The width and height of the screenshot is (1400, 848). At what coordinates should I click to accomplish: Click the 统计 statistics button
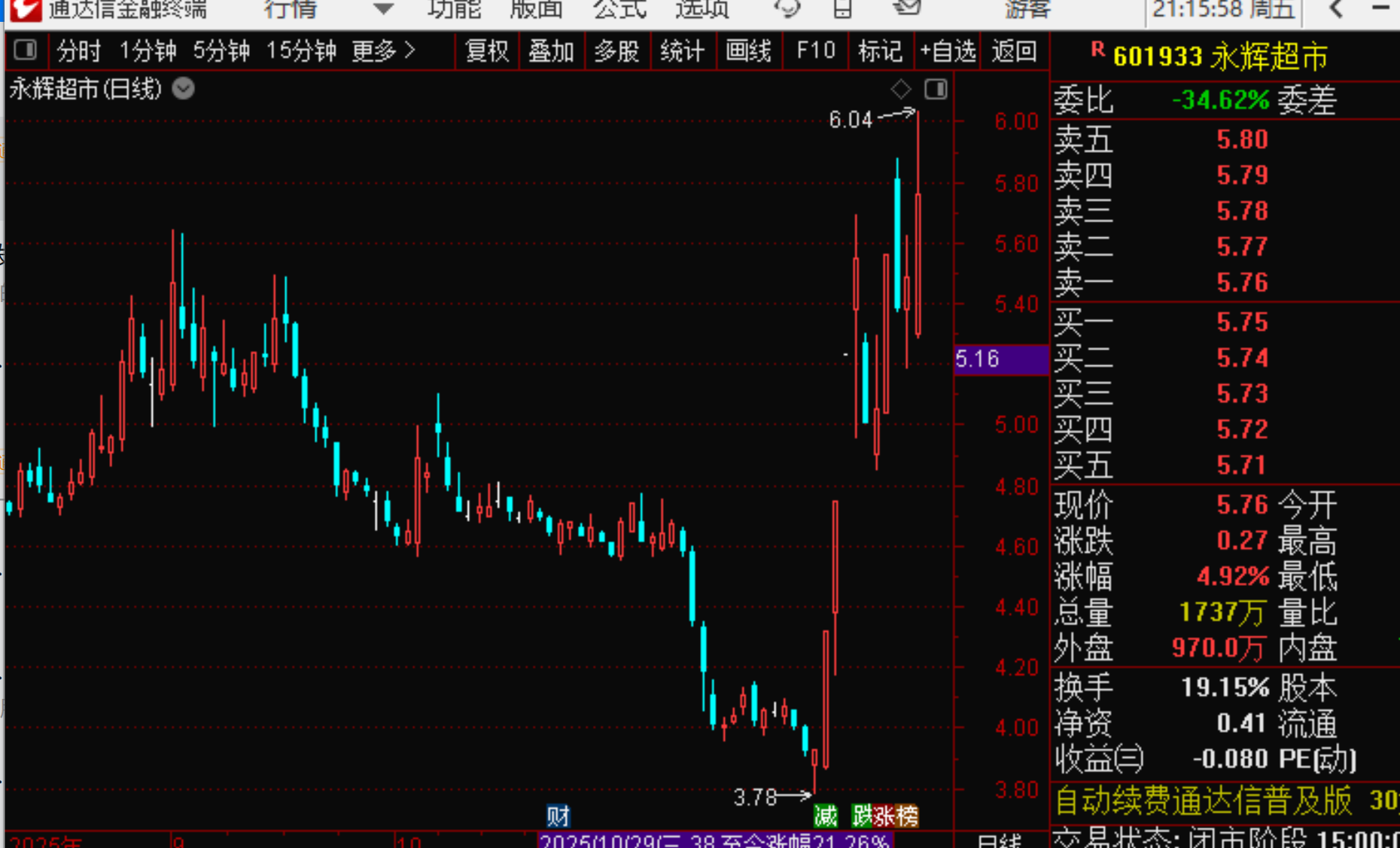683,51
